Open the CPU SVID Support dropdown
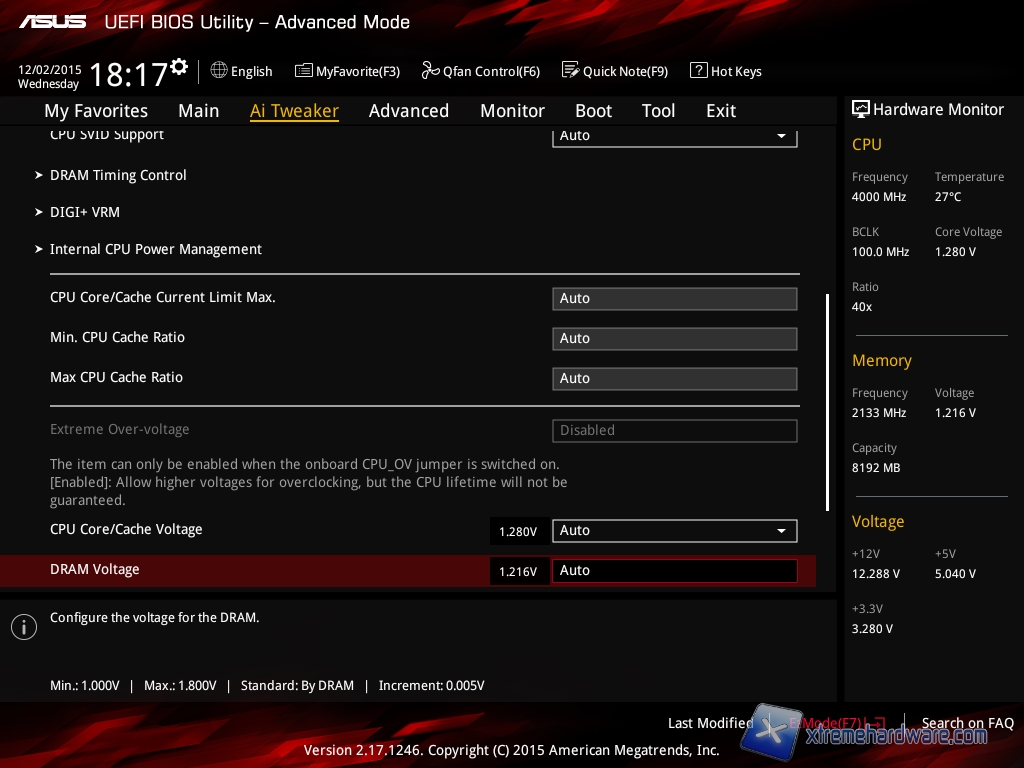1024x768 pixels. 674,136
